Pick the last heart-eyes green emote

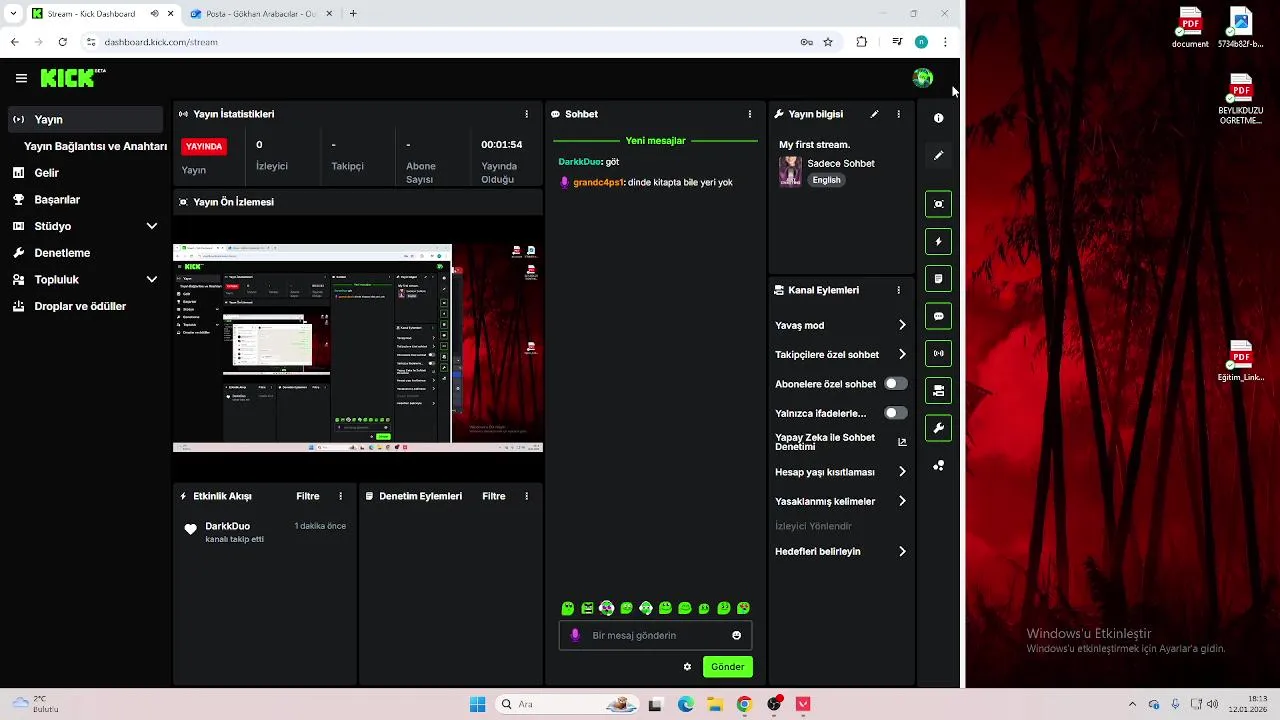coord(744,608)
